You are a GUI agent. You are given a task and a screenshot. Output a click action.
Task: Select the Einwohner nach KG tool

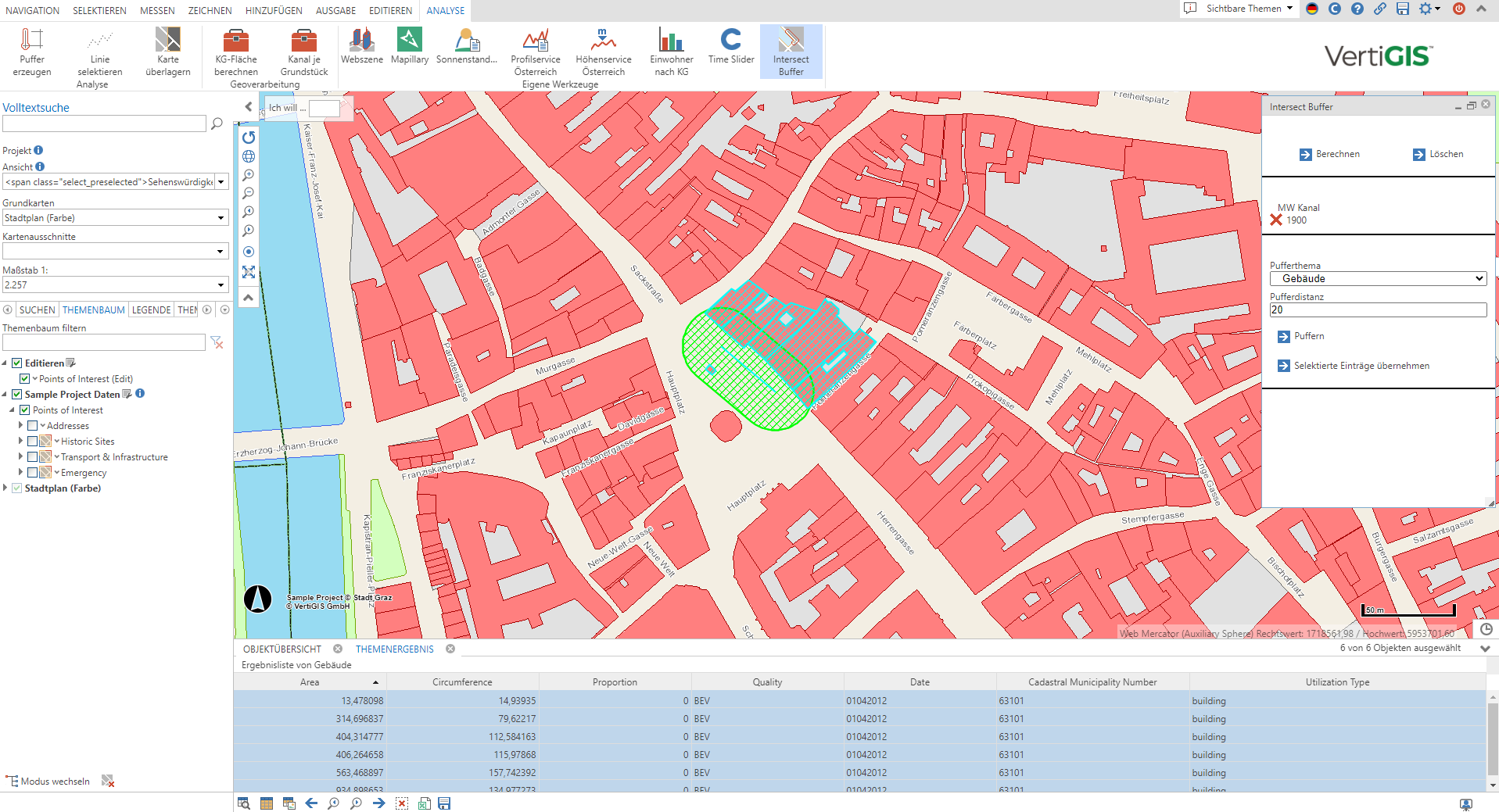click(x=671, y=40)
